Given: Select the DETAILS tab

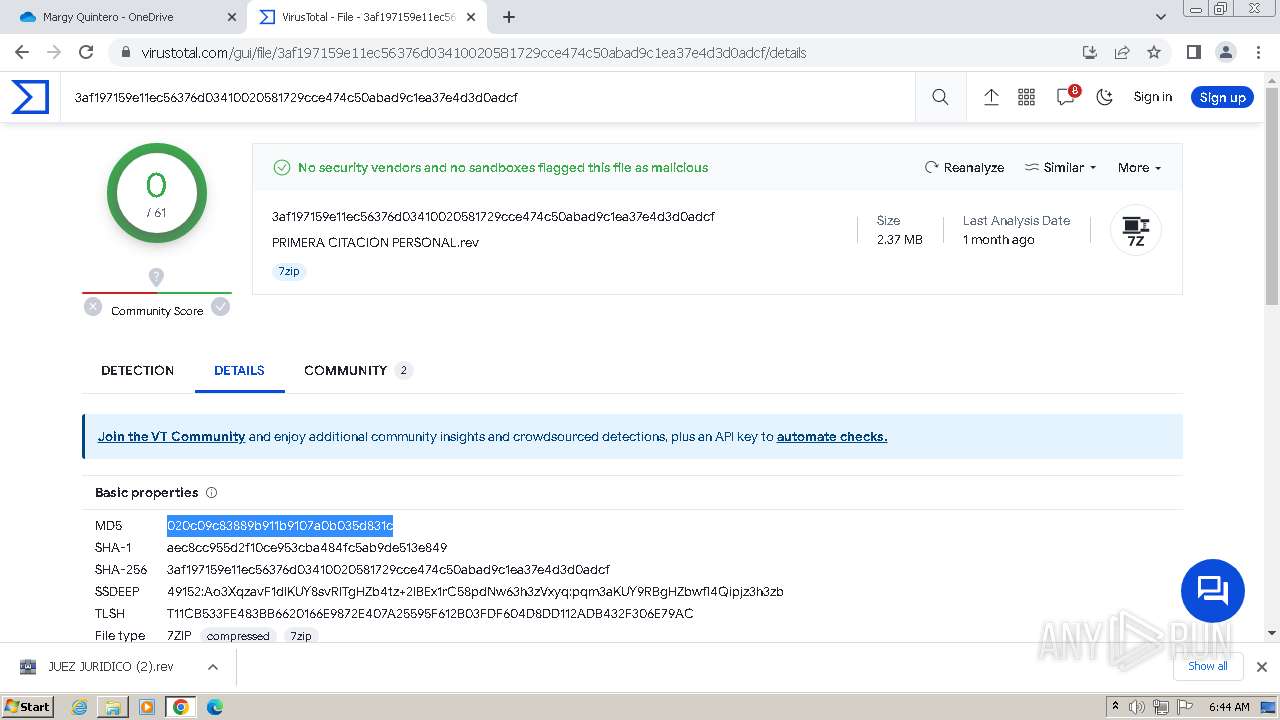Looking at the screenshot, I should (239, 370).
